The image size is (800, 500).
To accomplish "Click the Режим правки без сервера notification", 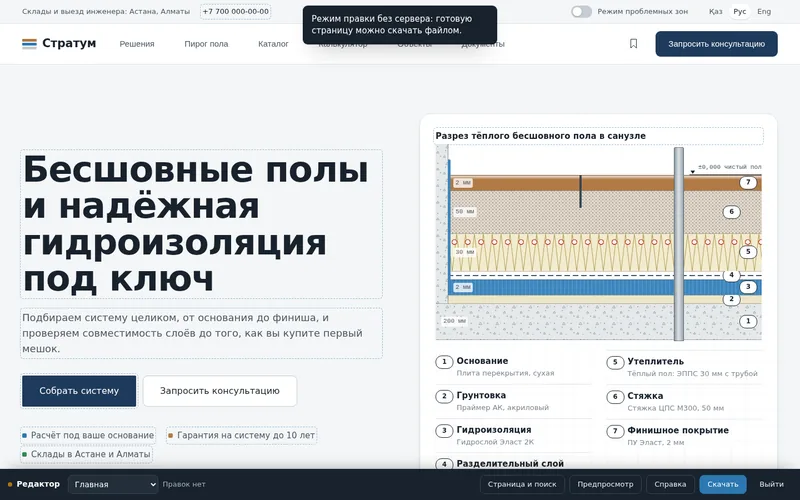I will tap(399, 24).
